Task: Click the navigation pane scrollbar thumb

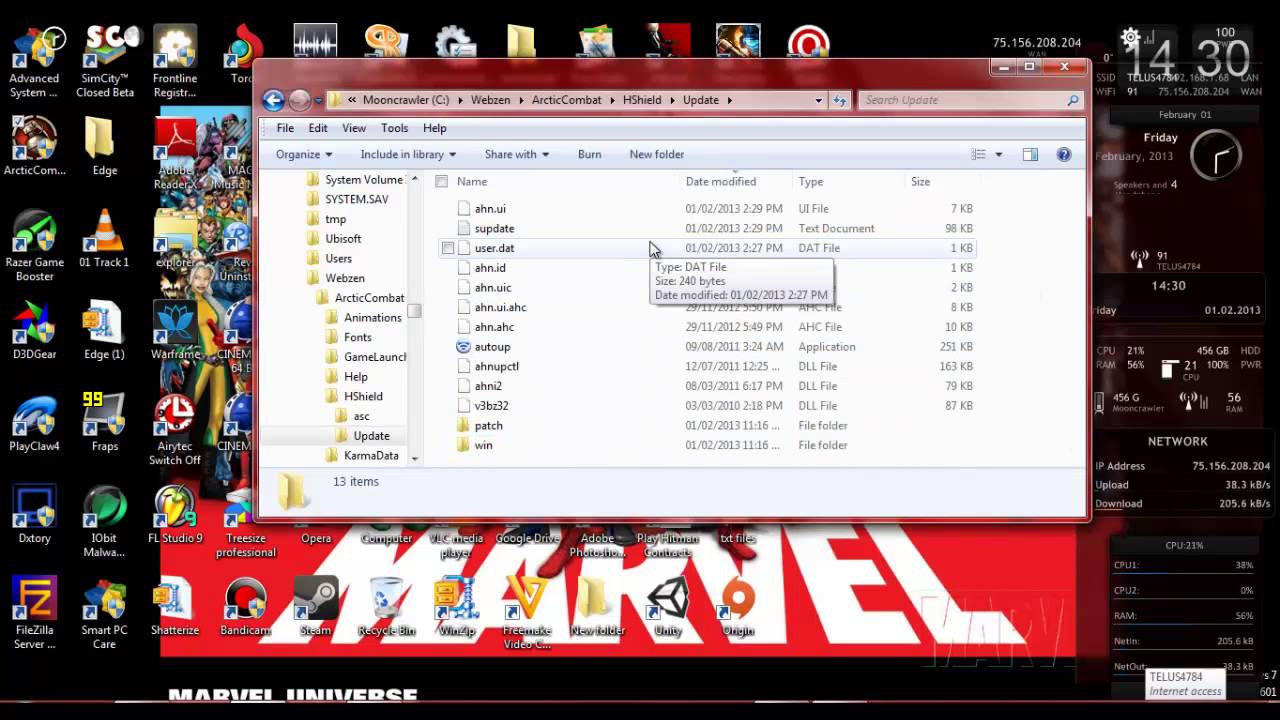Action: 414,311
